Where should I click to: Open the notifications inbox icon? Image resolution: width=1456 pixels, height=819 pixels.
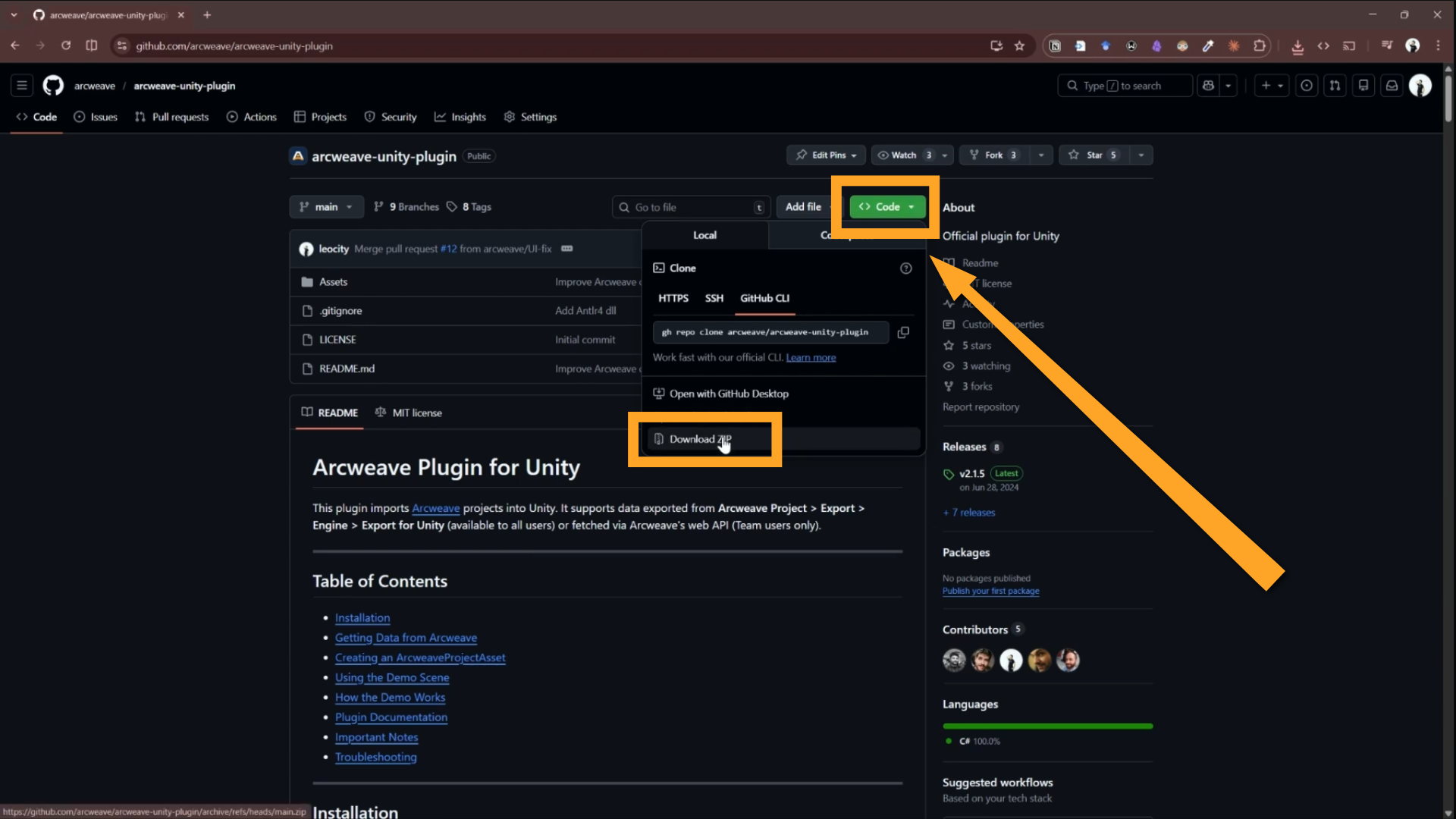click(1392, 86)
